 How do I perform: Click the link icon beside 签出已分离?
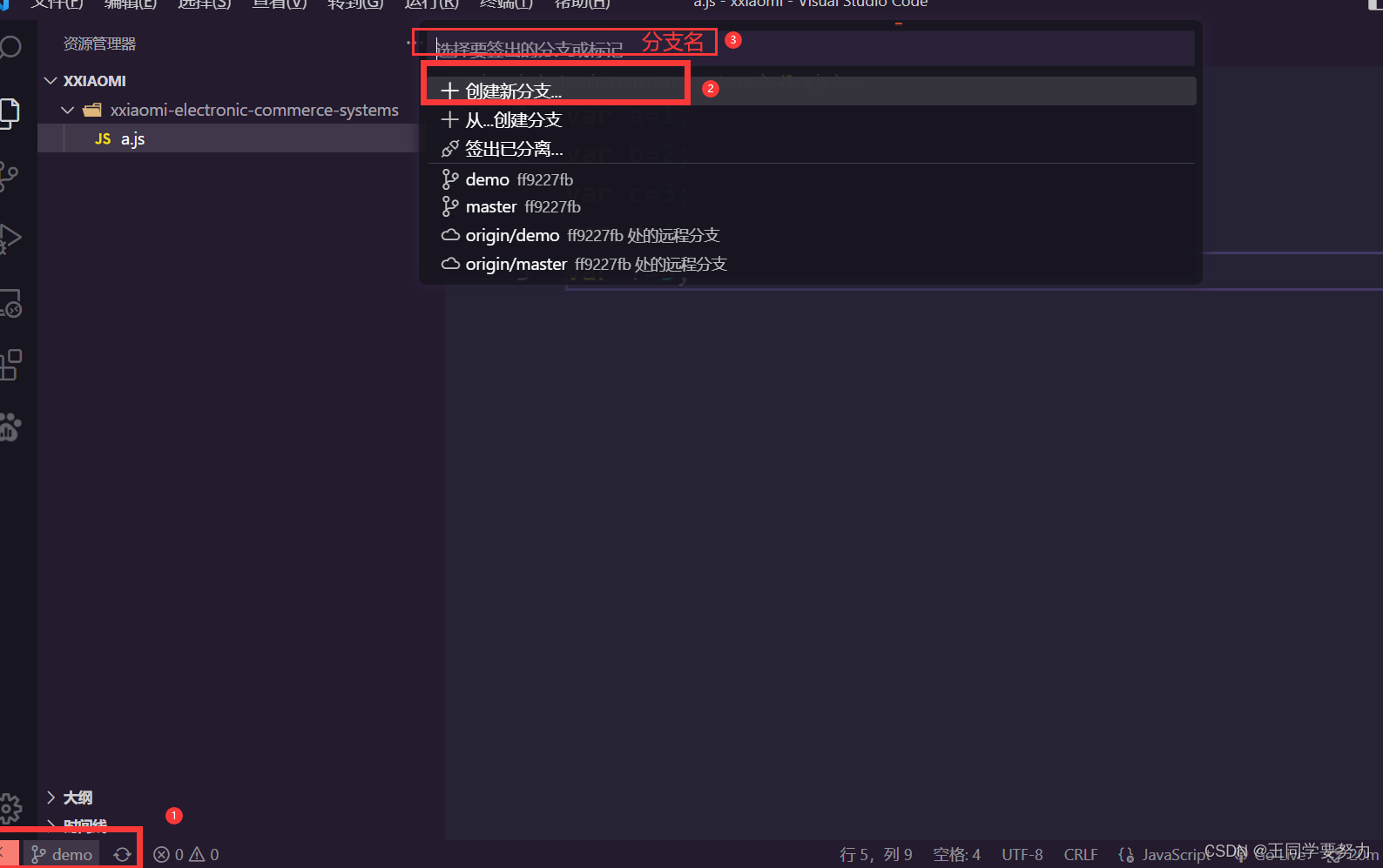(450, 149)
